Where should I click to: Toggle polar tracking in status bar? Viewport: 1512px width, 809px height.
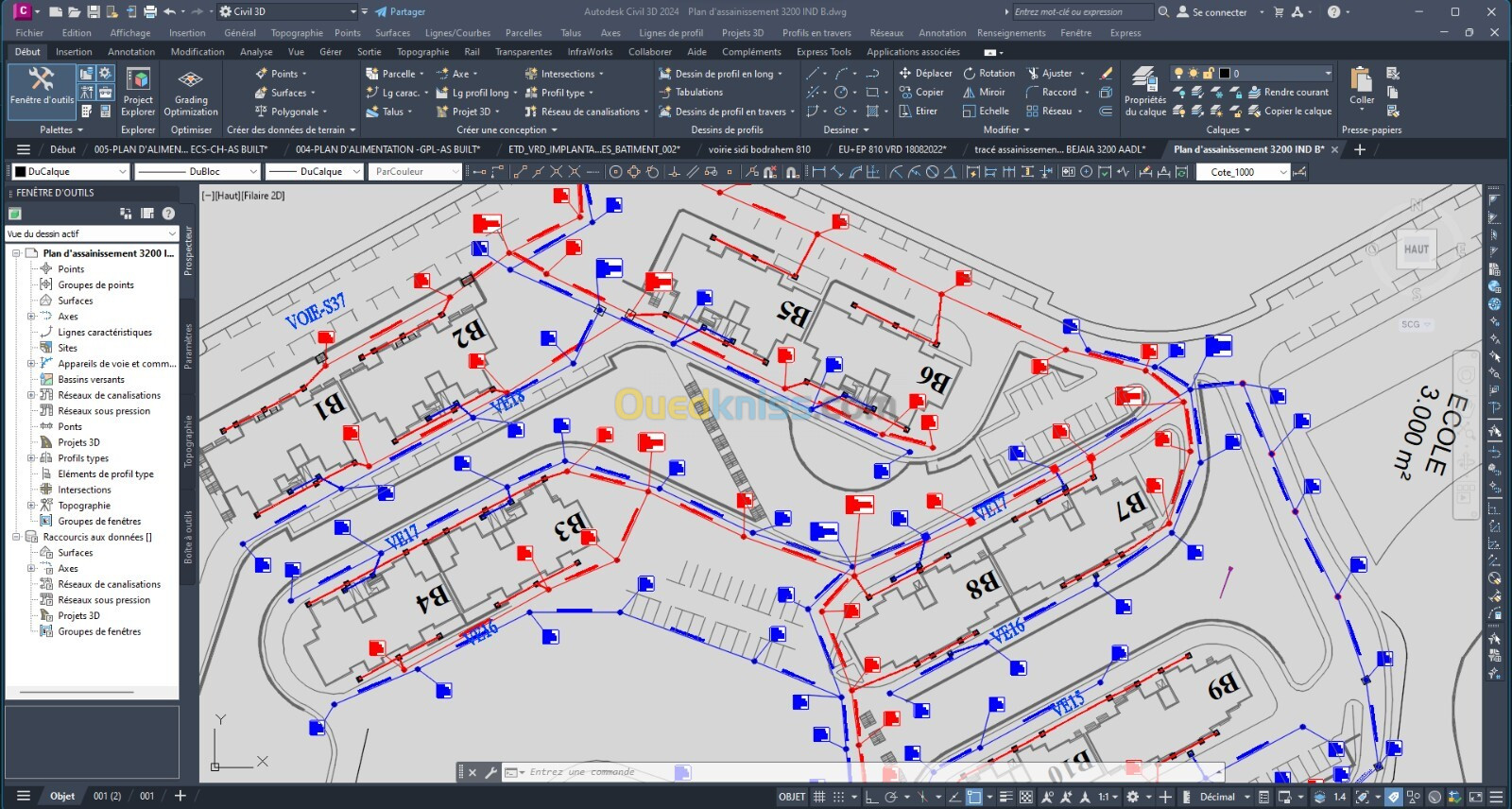pyautogui.click(x=890, y=797)
